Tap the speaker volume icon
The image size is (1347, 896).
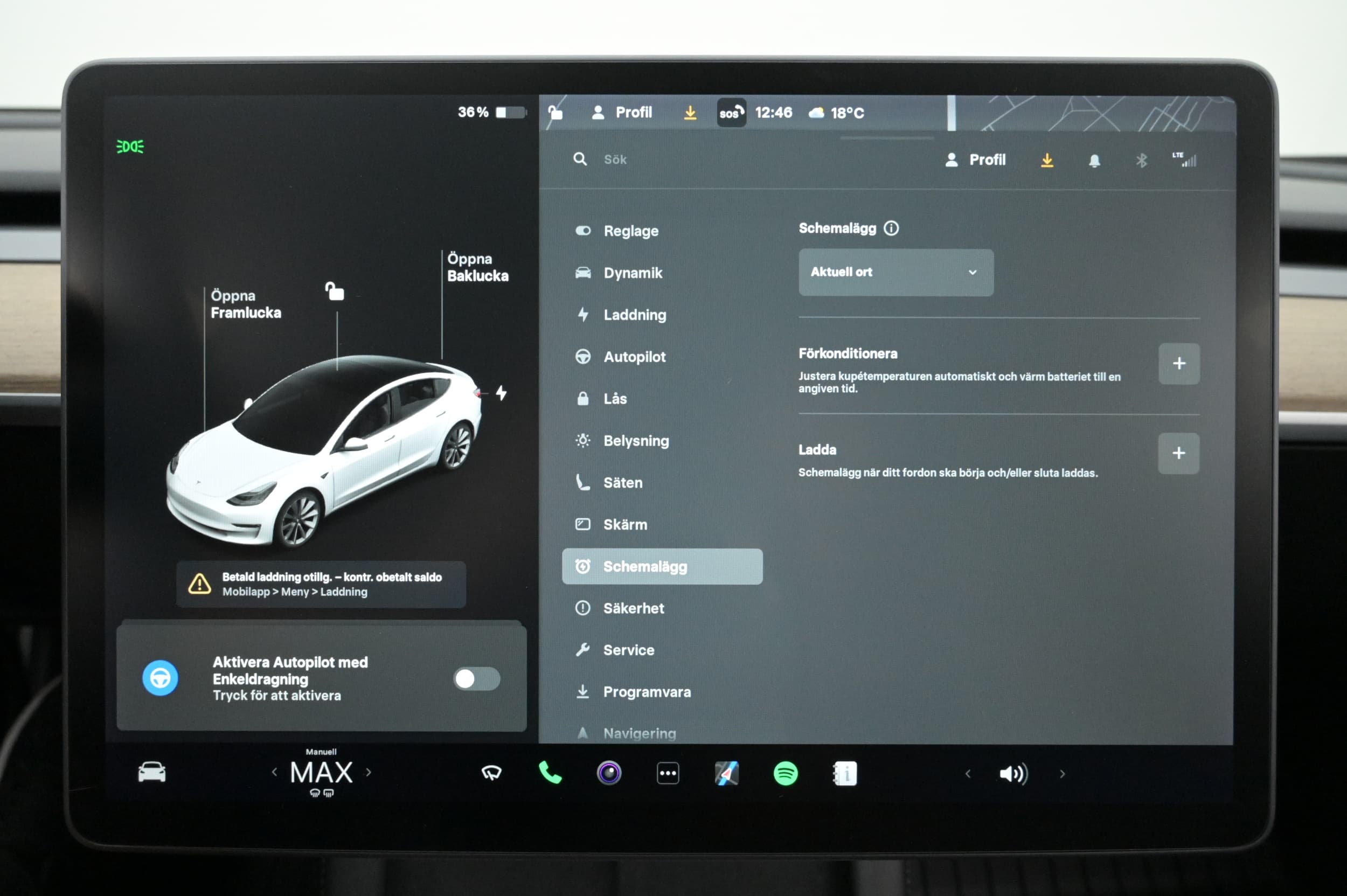[1013, 774]
